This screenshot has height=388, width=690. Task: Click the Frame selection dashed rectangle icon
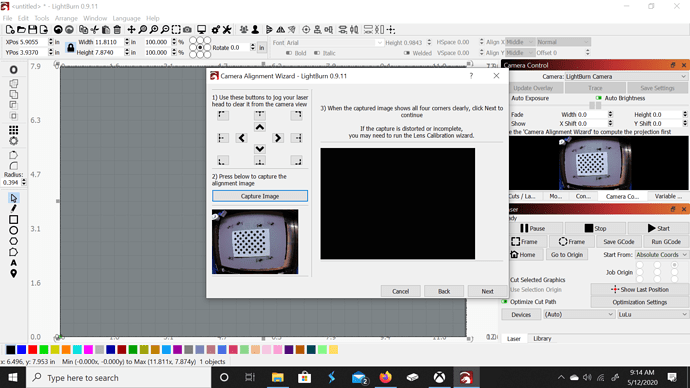click(x=176, y=29)
